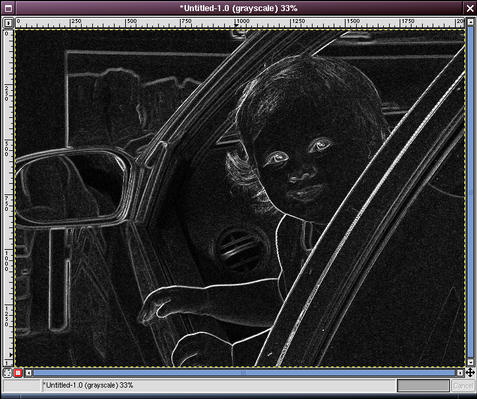Image resolution: width=477 pixels, height=399 pixels.
Task: Click the cursor coordinates field in status bar
Action: click(22, 386)
